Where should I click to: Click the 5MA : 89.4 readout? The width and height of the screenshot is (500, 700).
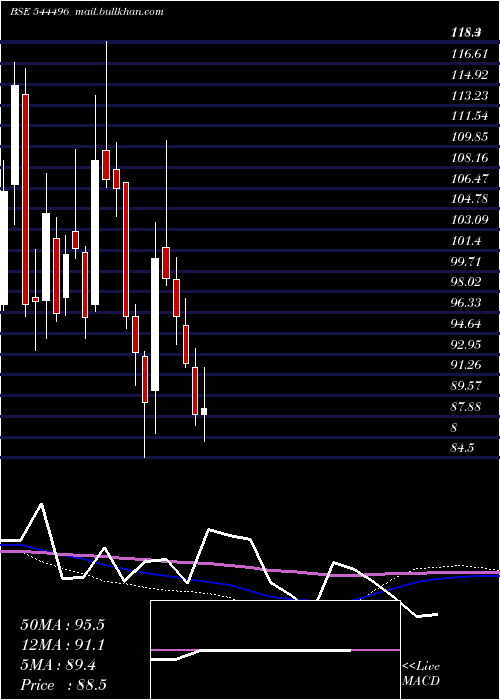58,665
